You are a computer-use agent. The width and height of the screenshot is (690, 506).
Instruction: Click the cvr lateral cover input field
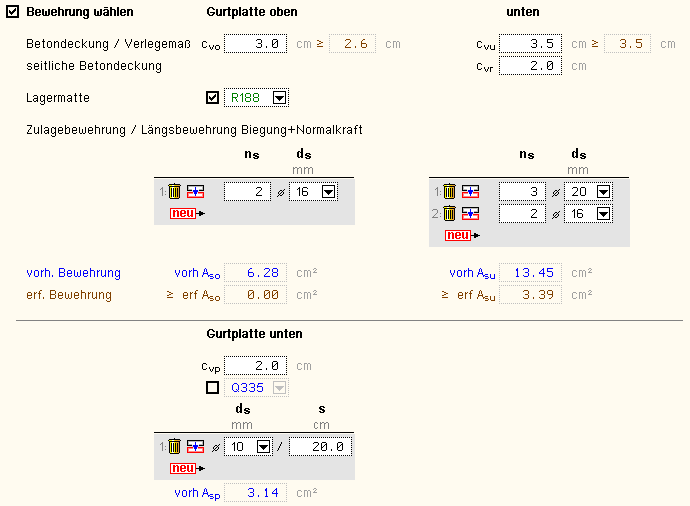pos(530,66)
